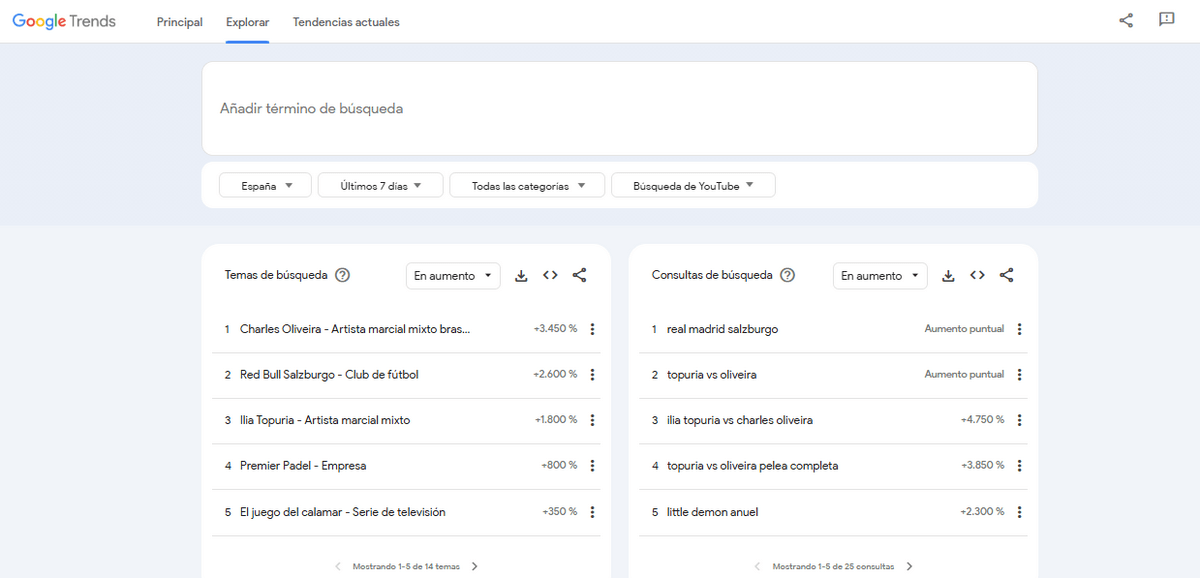Open more options for ilia topuria vs charles oliveira
Screen dimensions: 1200x578
tap(1019, 420)
